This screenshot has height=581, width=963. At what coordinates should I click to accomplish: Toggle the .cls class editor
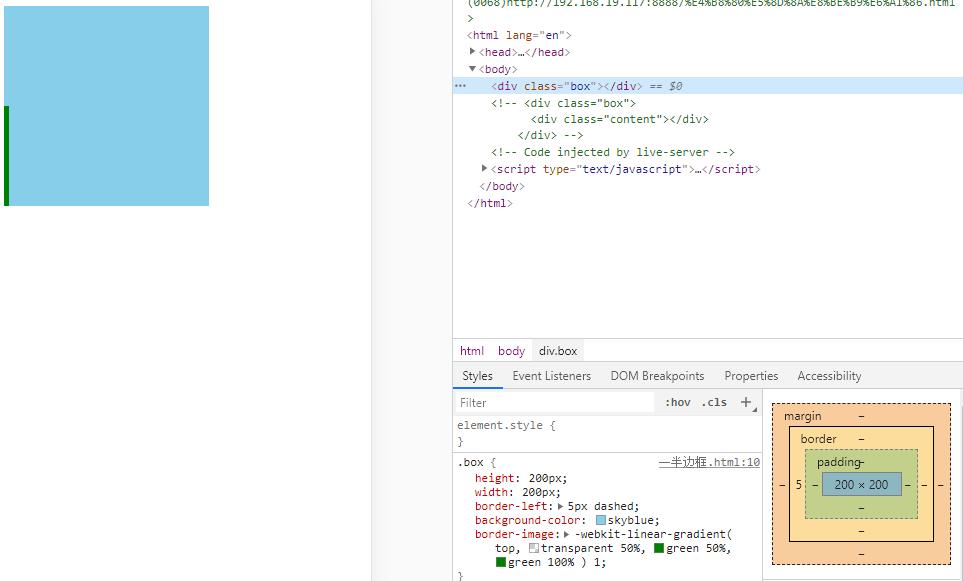(714, 403)
